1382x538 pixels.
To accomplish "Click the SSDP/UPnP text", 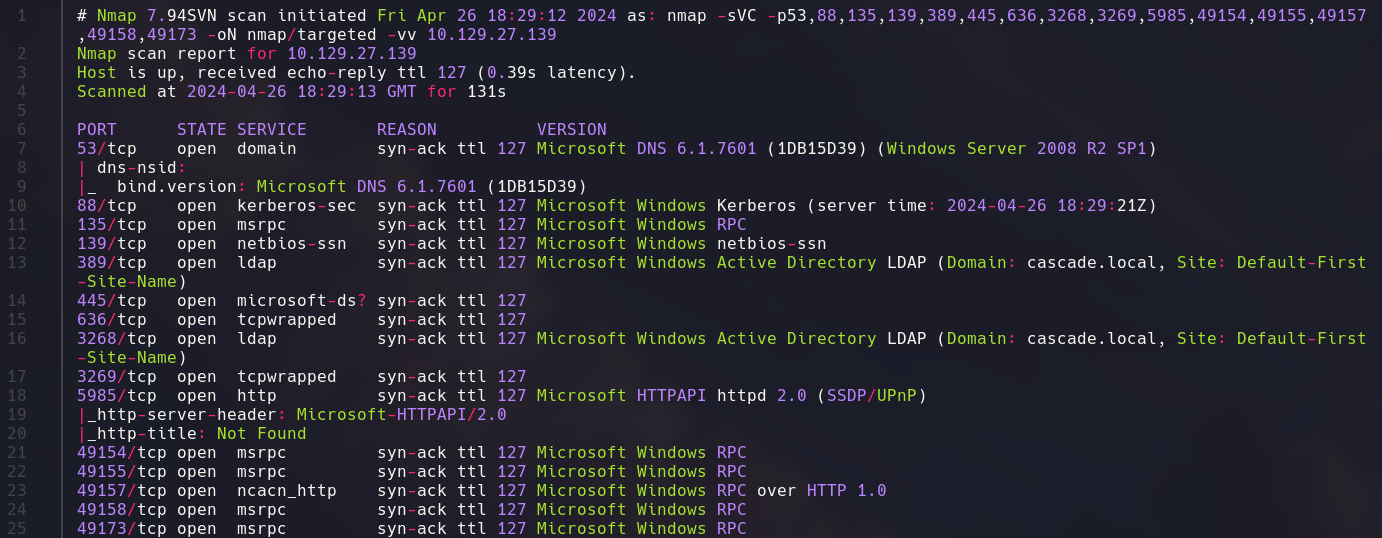I will 871,396.
